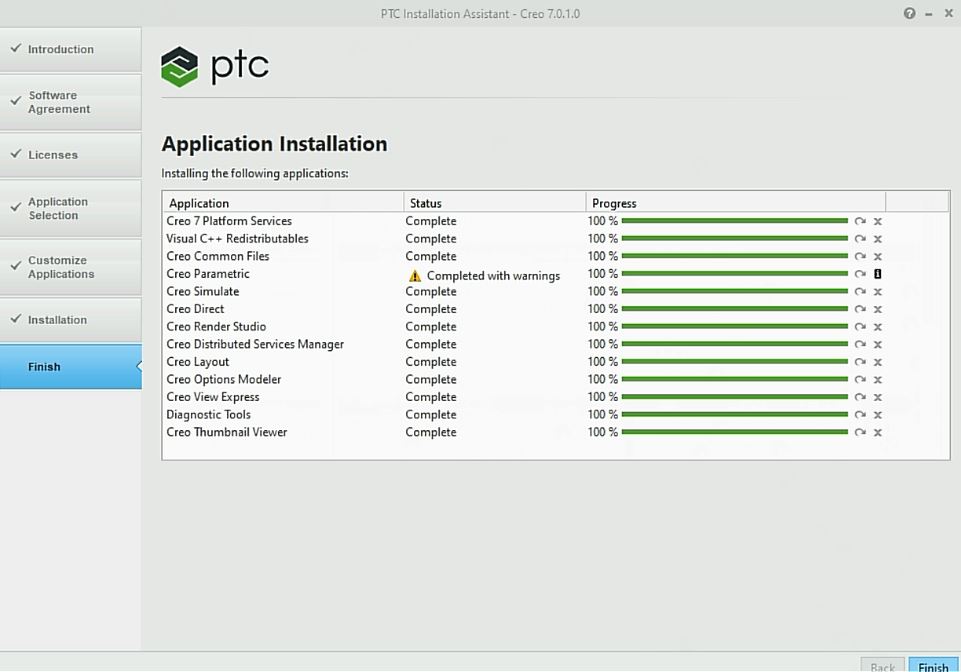Click the Progress column header
Screen dimensions: 961x672
pos(735,203)
